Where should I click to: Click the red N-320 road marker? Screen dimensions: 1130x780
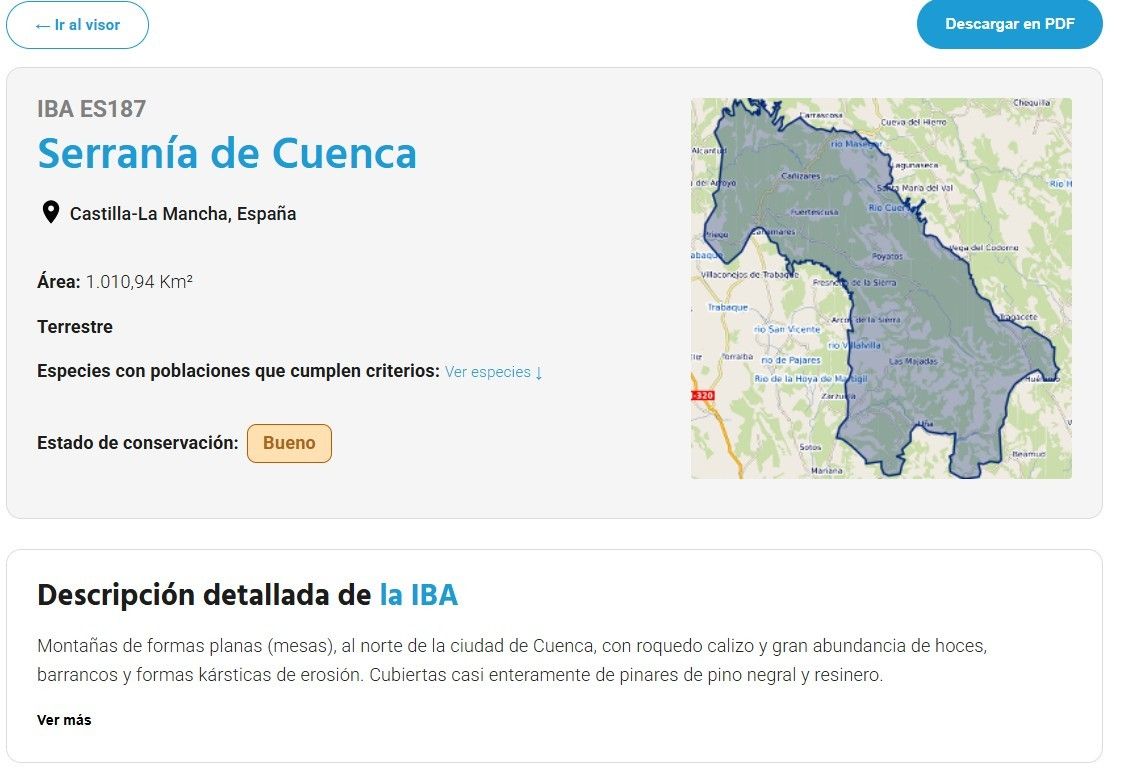(703, 396)
